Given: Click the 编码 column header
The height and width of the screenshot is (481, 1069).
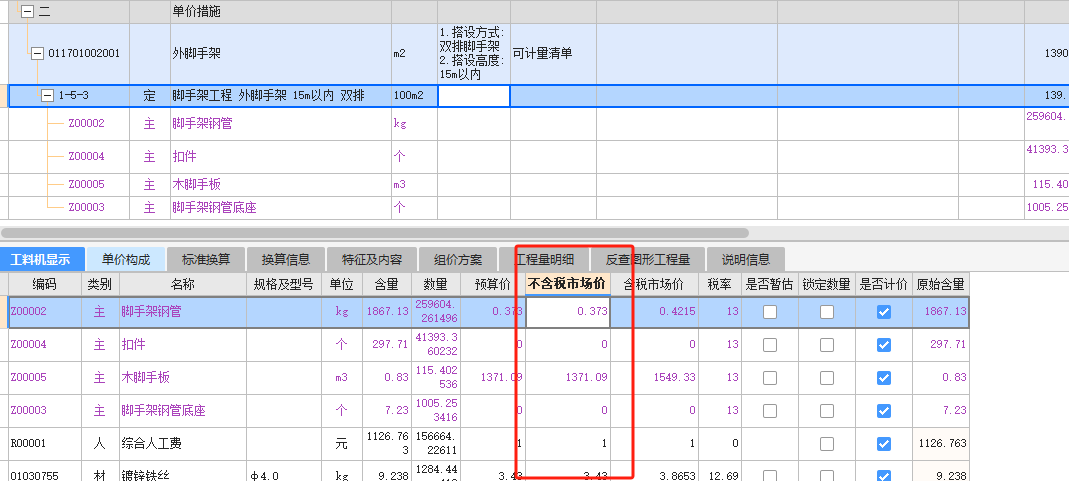Looking at the screenshot, I should pyautogui.click(x=44, y=284).
